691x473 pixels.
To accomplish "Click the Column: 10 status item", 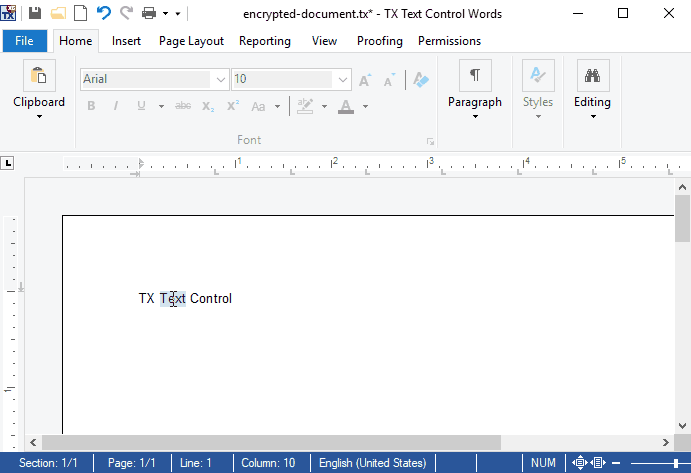I will click(x=268, y=463).
